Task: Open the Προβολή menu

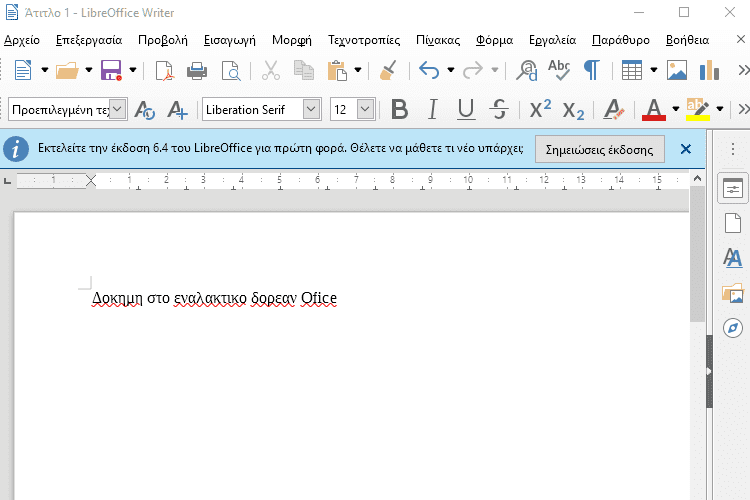Action: (x=163, y=40)
